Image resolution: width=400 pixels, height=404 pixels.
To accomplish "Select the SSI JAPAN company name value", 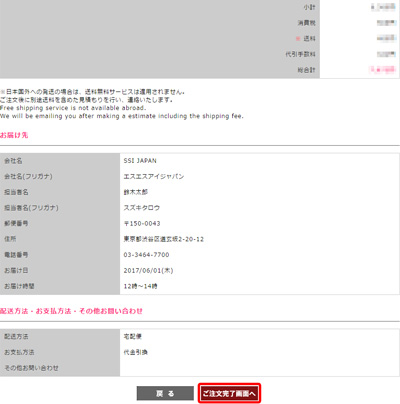I will pyautogui.click(x=140, y=161).
